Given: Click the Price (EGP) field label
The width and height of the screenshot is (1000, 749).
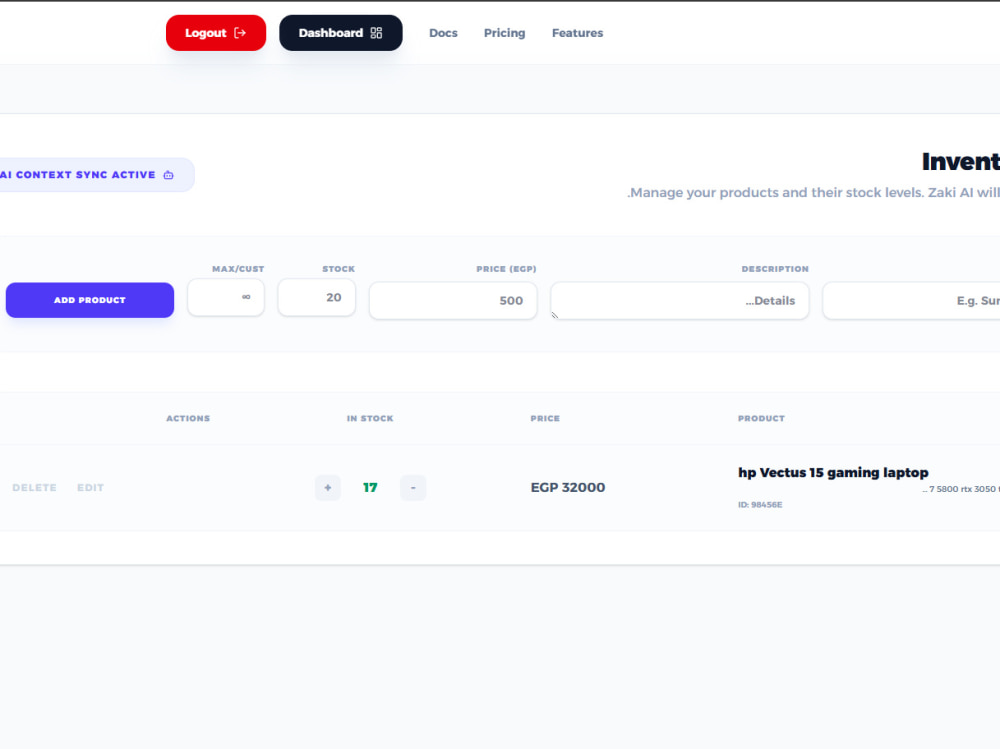Looking at the screenshot, I should pyautogui.click(x=506, y=269).
